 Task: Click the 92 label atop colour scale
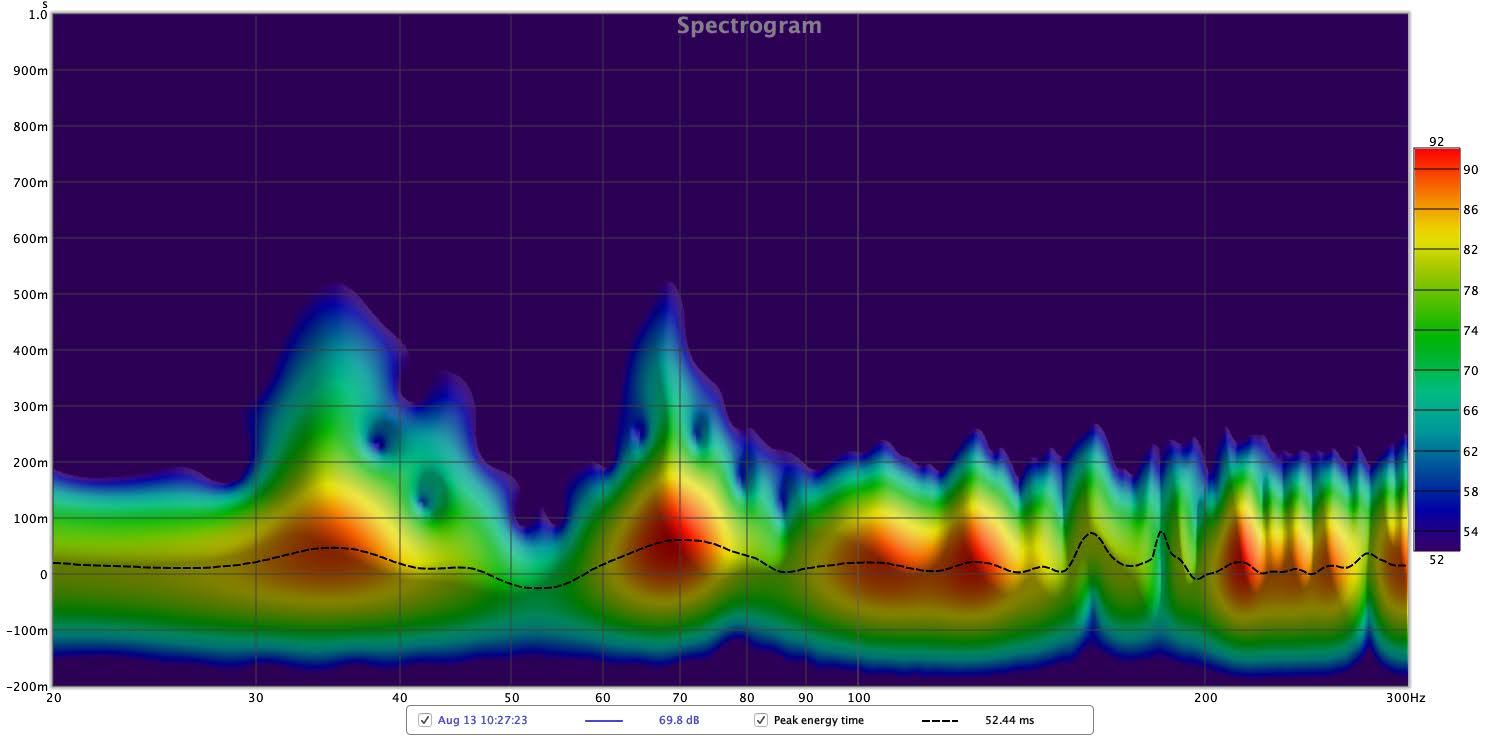(x=1437, y=141)
